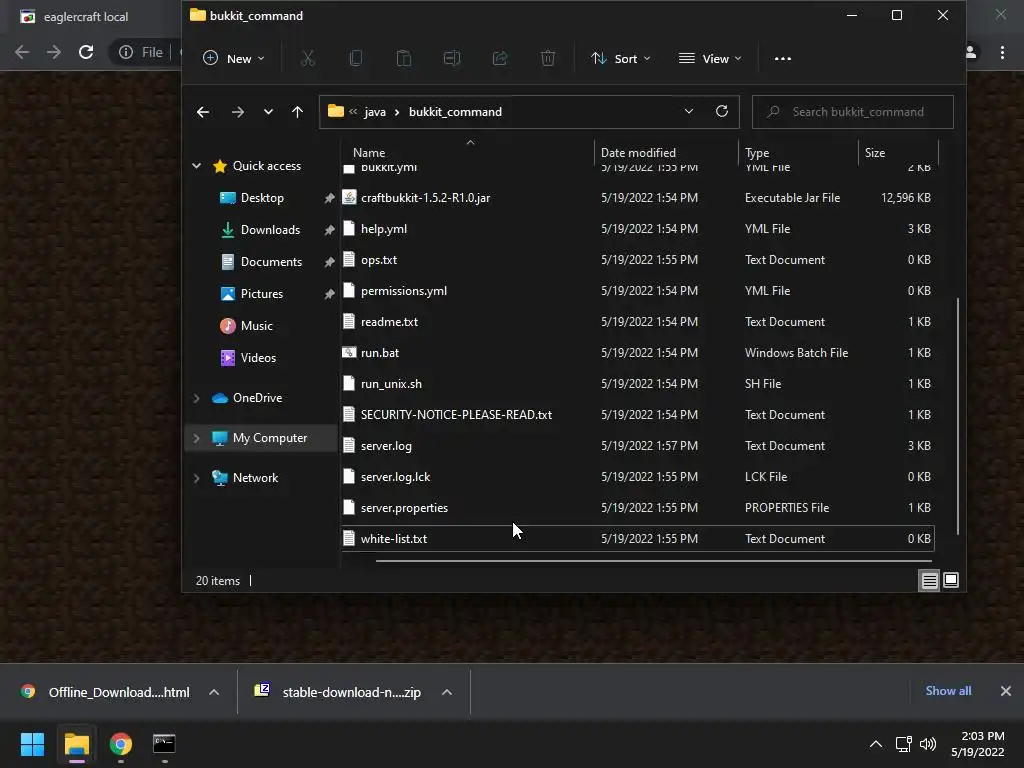Switch to large thumbnails view icon
This screenshot has height=768, width=1024.
click(951, 580)
